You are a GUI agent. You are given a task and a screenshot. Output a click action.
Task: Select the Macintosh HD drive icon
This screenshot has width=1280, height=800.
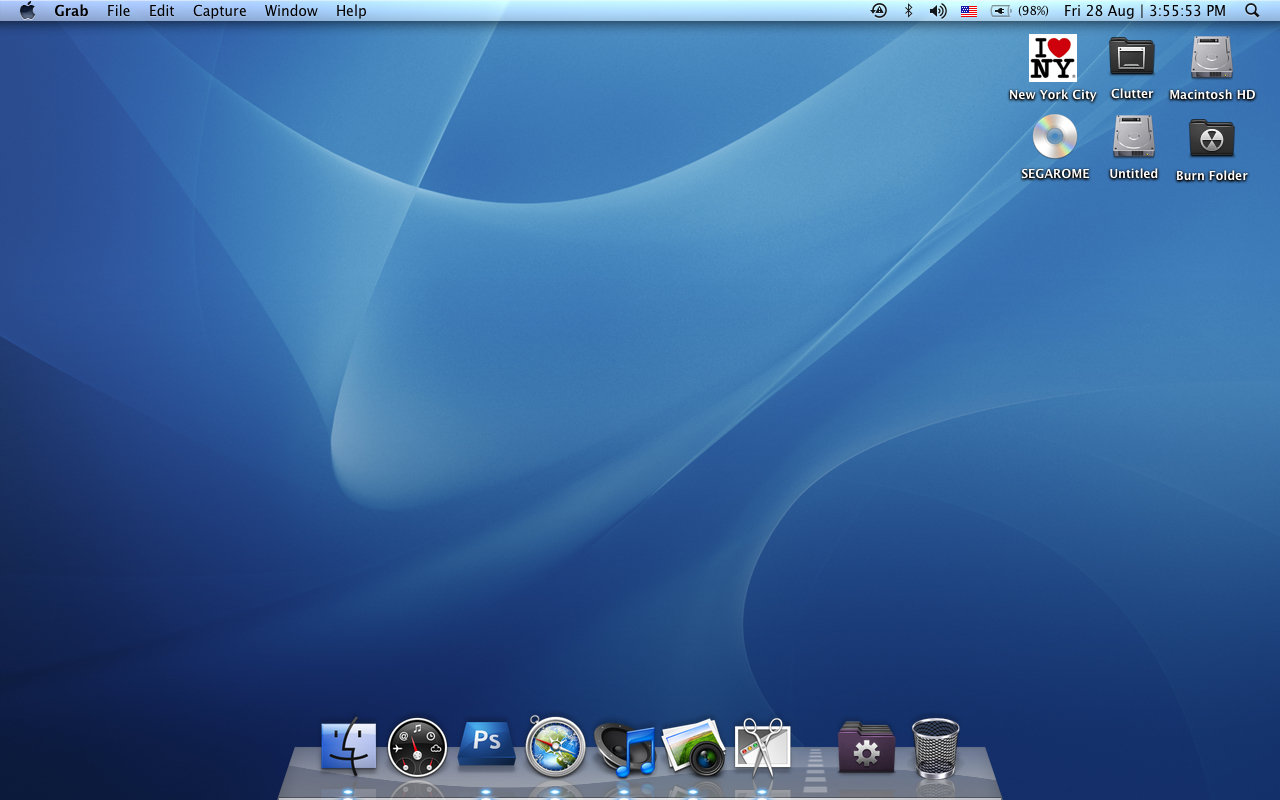tap(1212, 58)
